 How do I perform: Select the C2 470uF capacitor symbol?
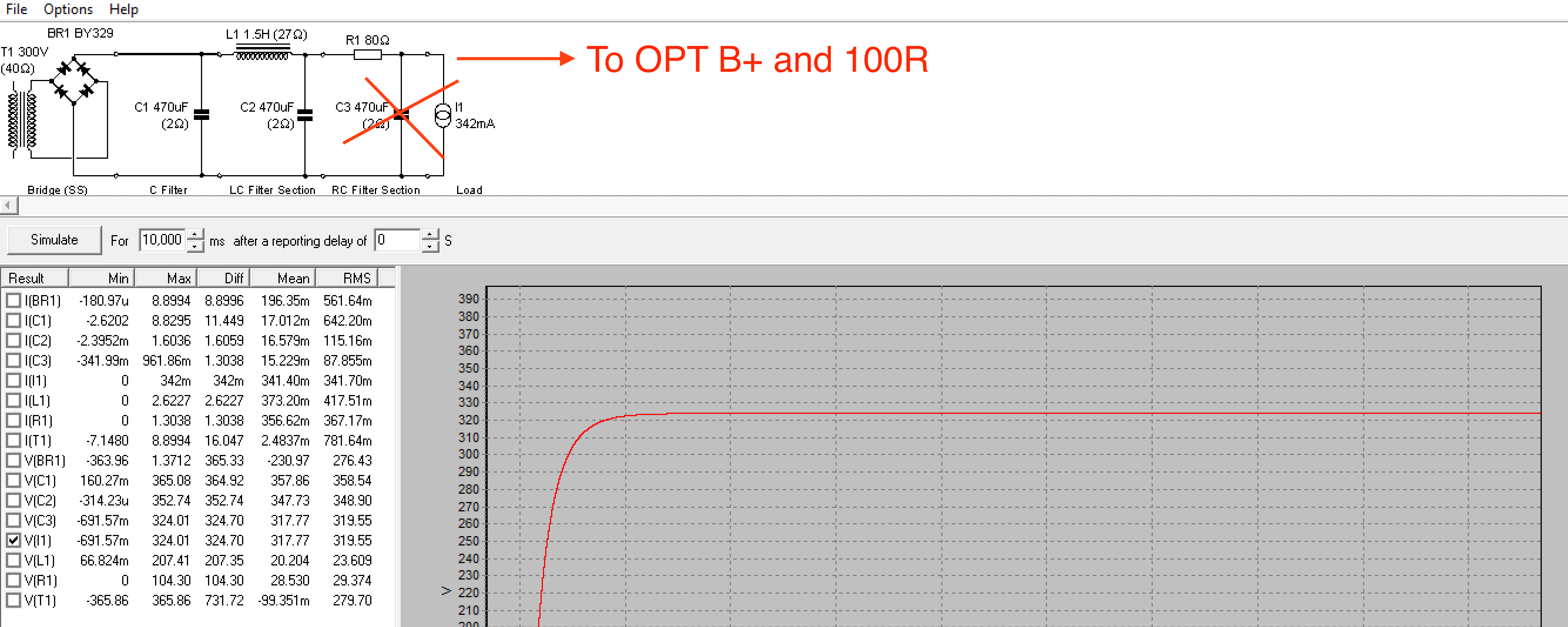pos(305,114)
